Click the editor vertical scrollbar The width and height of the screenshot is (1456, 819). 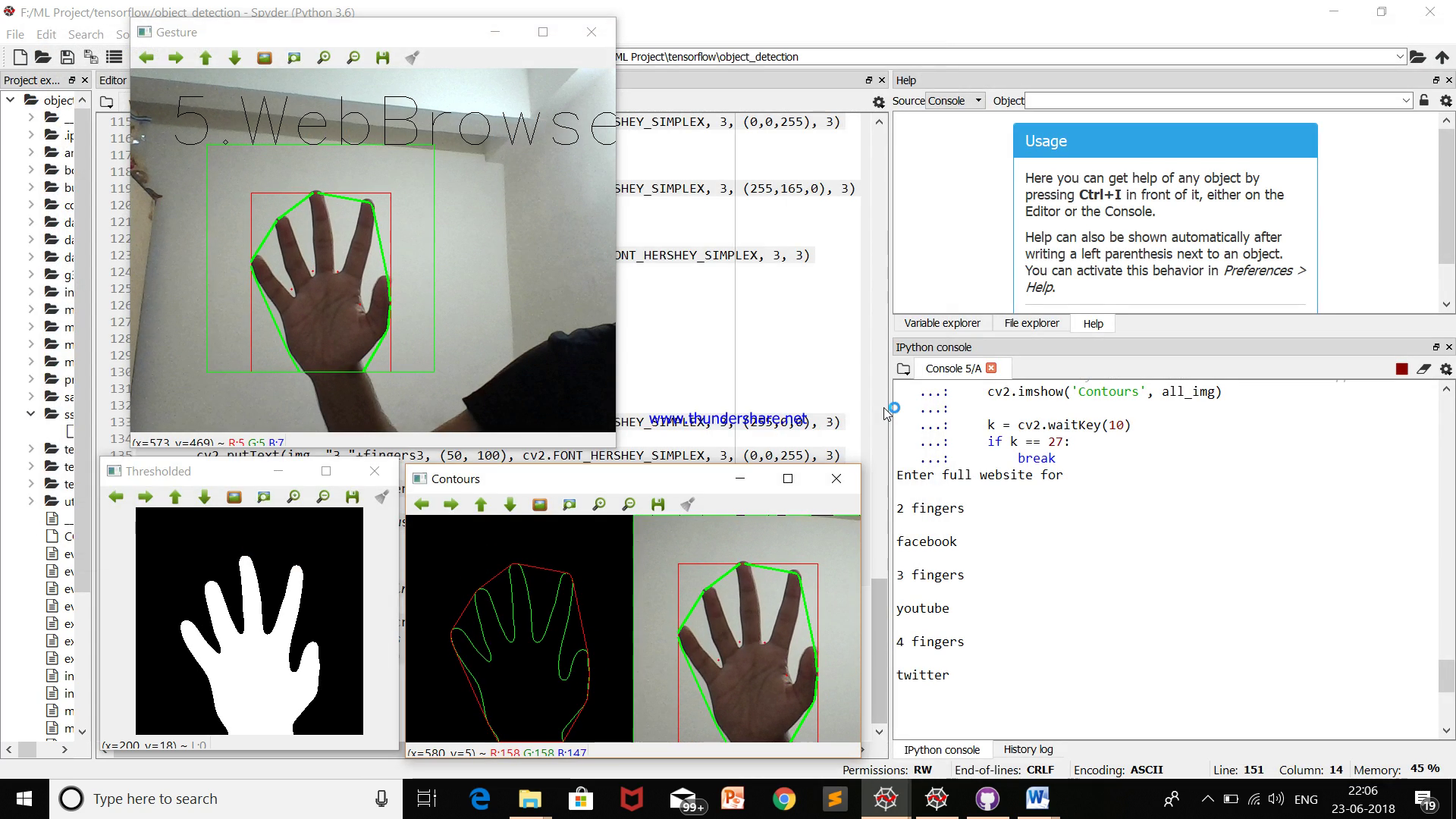(x=879, y=649)
